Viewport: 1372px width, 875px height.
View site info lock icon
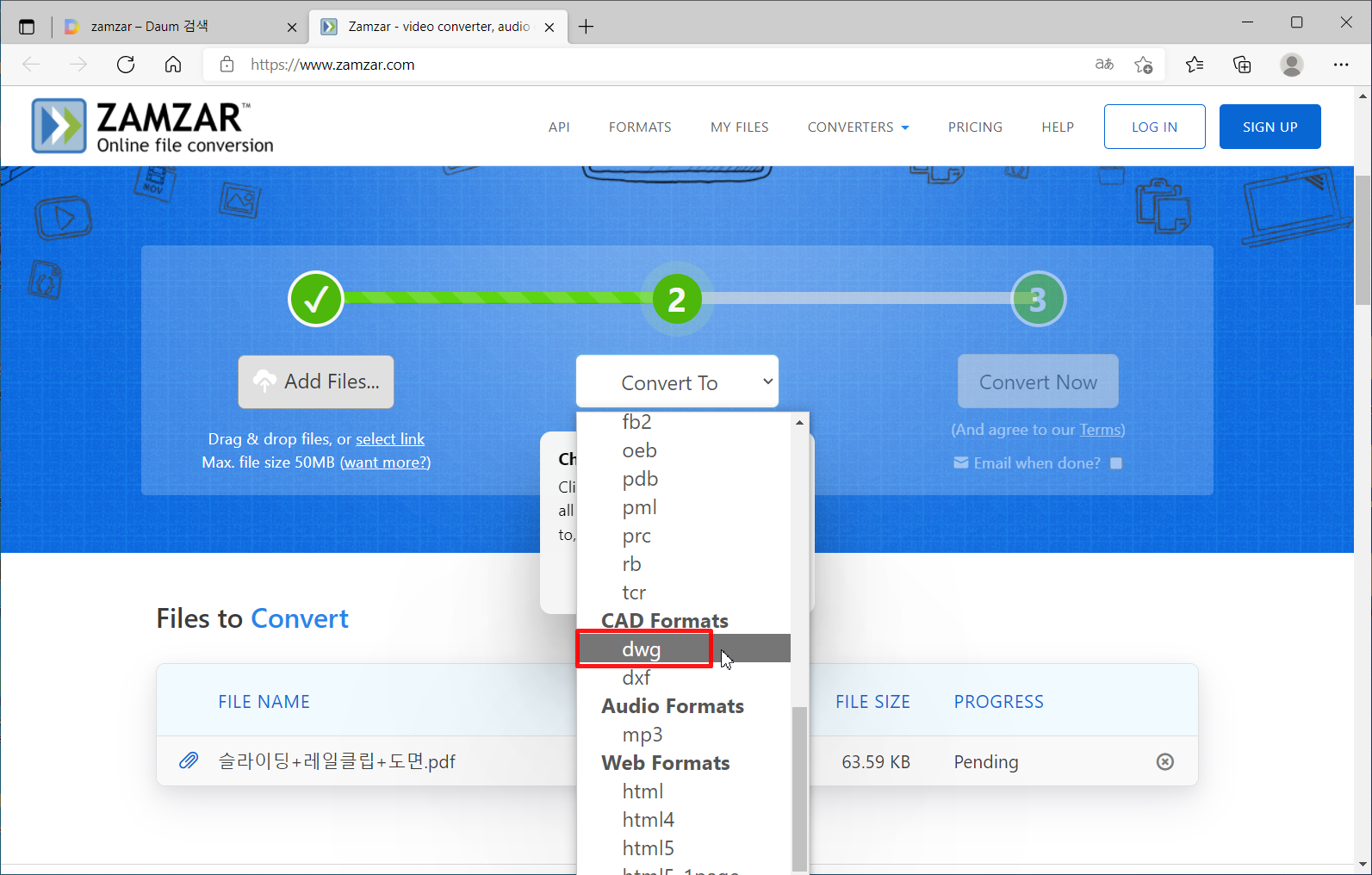point(227,65)
